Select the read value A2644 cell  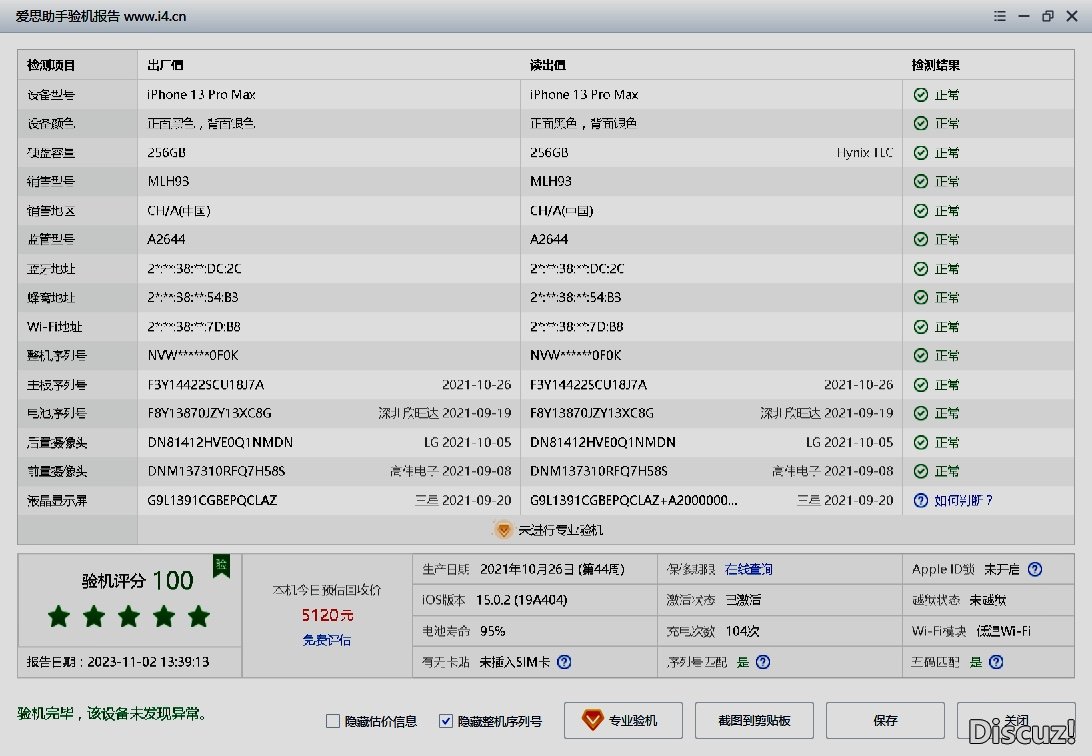pos(549,239)
